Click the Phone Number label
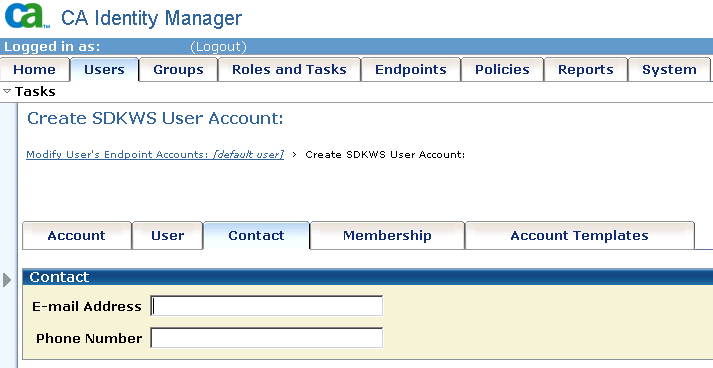Screen dimensions: 713x368 (x=89, y=338)
